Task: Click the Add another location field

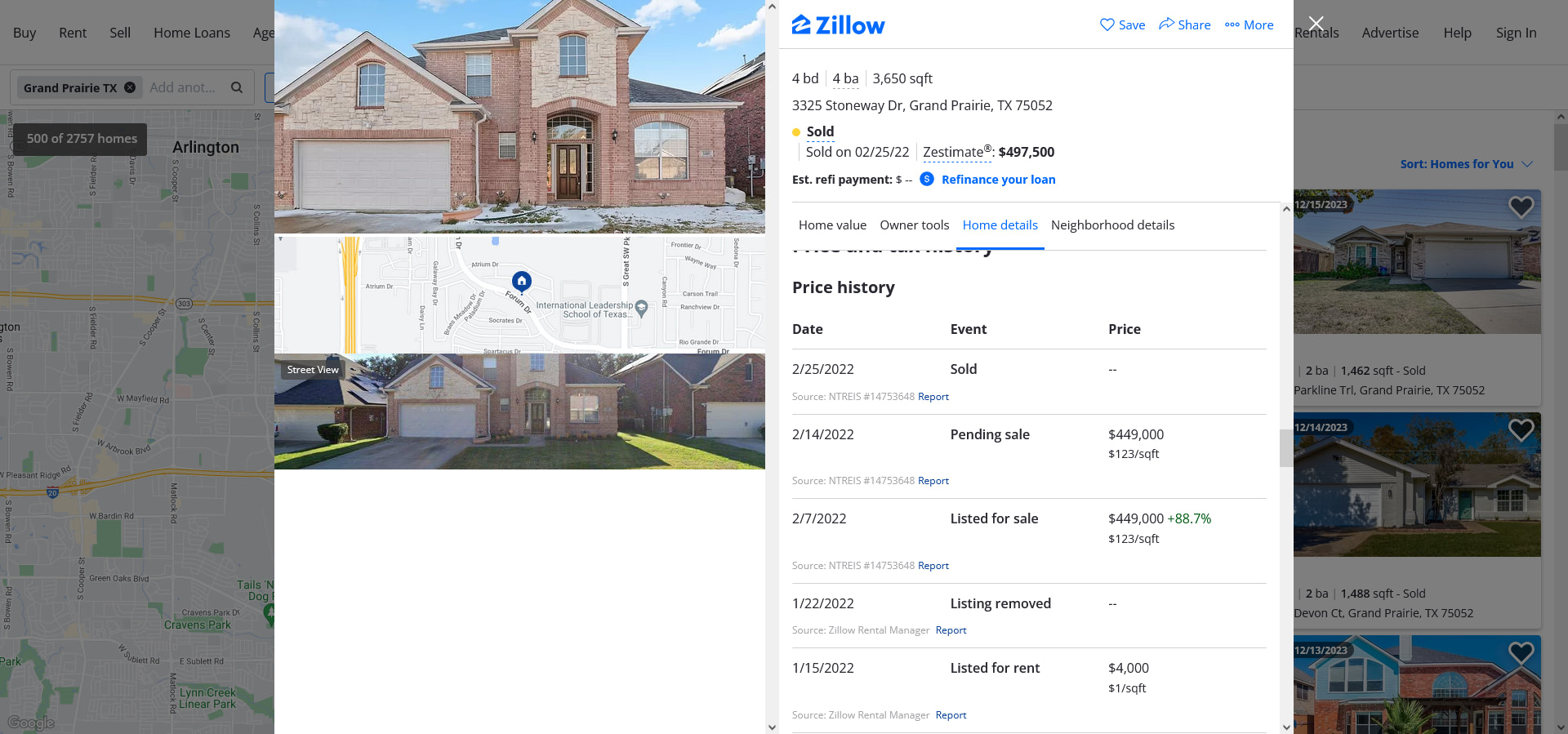Action: [x=183, y=87]
